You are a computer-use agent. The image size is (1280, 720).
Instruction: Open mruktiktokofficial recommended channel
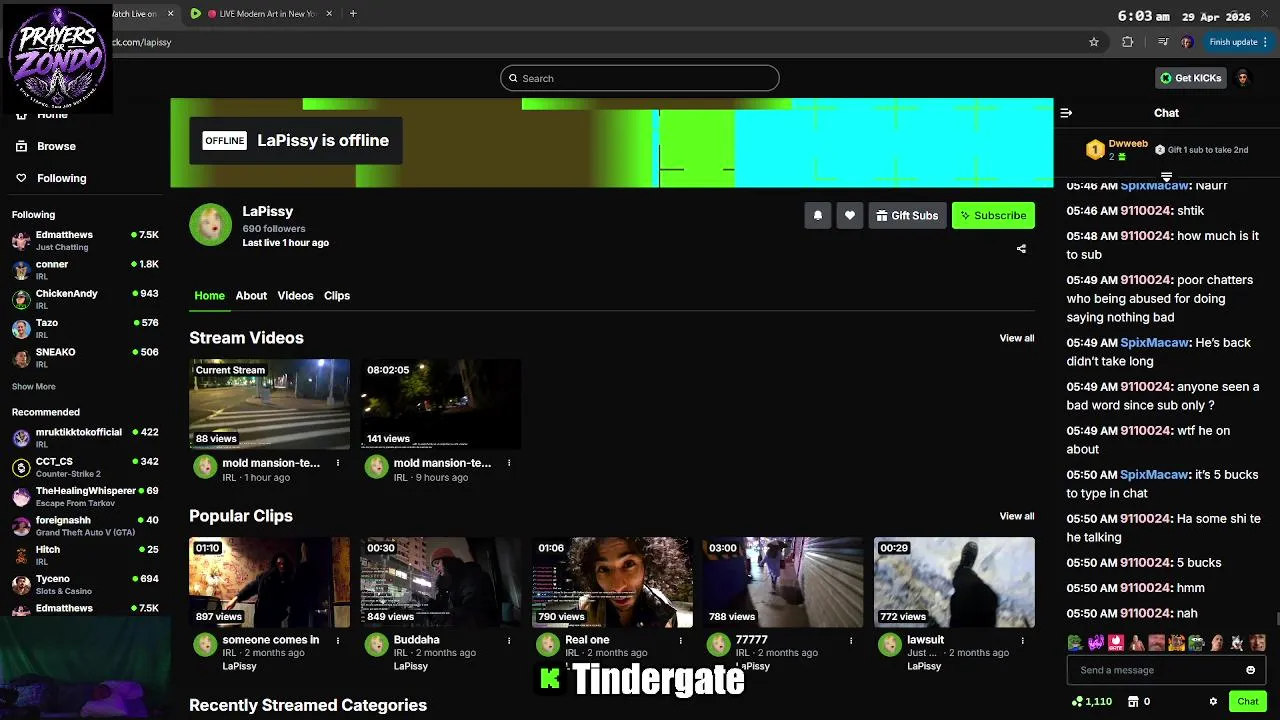coord(85,438)
